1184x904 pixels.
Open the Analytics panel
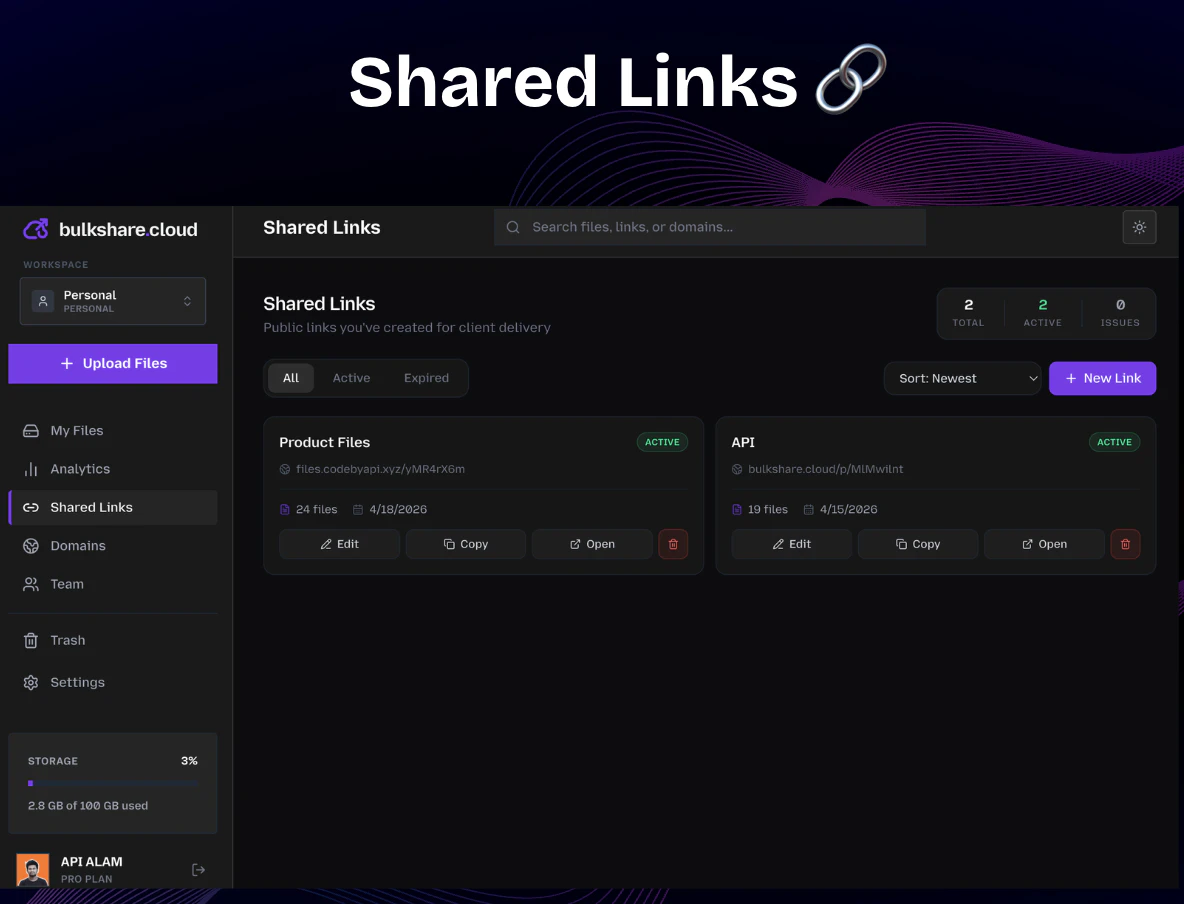tap(80, 468)
